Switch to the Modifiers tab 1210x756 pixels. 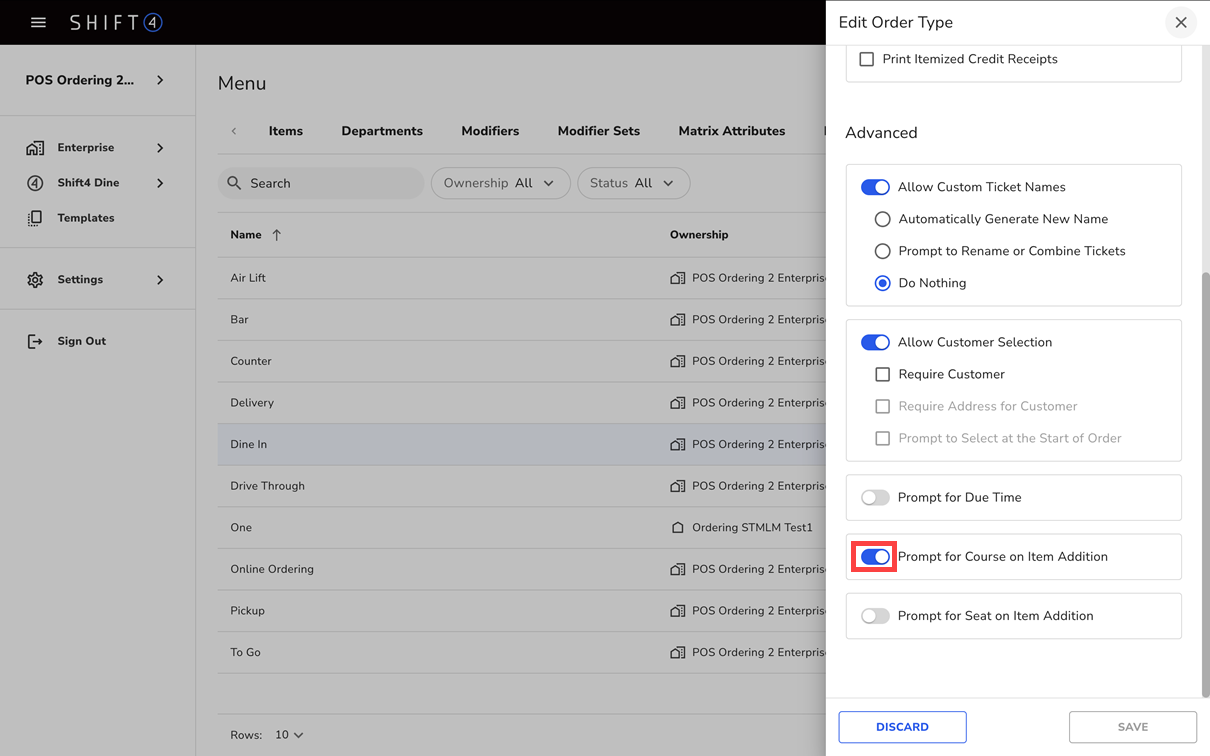[490, 131]
